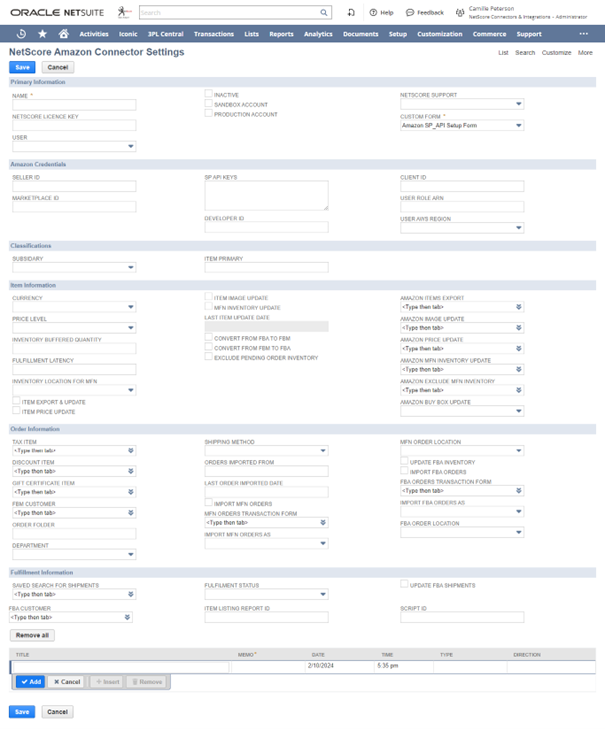Image resolution: width=605 pixels, height=730 pixels.
Task: Open the Setup menu
Action: [x=398, y=34]
